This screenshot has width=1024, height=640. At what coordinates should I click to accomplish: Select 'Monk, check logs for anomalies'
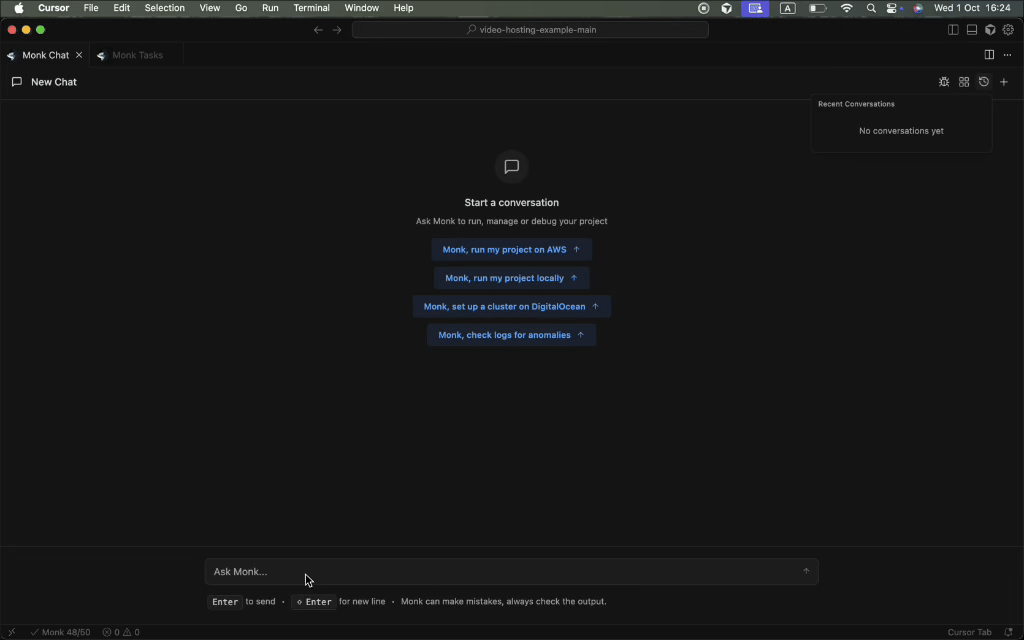[x=511, y=335]
